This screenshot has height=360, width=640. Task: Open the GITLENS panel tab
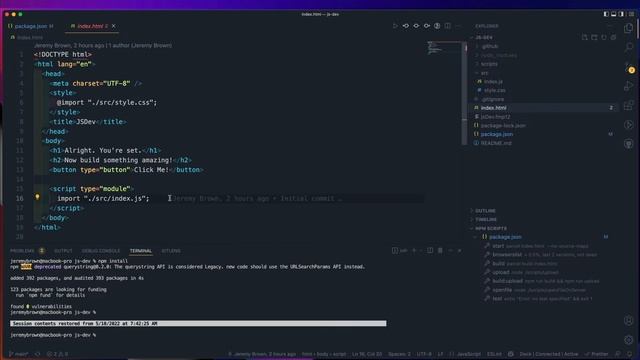[x=171, y=251]
